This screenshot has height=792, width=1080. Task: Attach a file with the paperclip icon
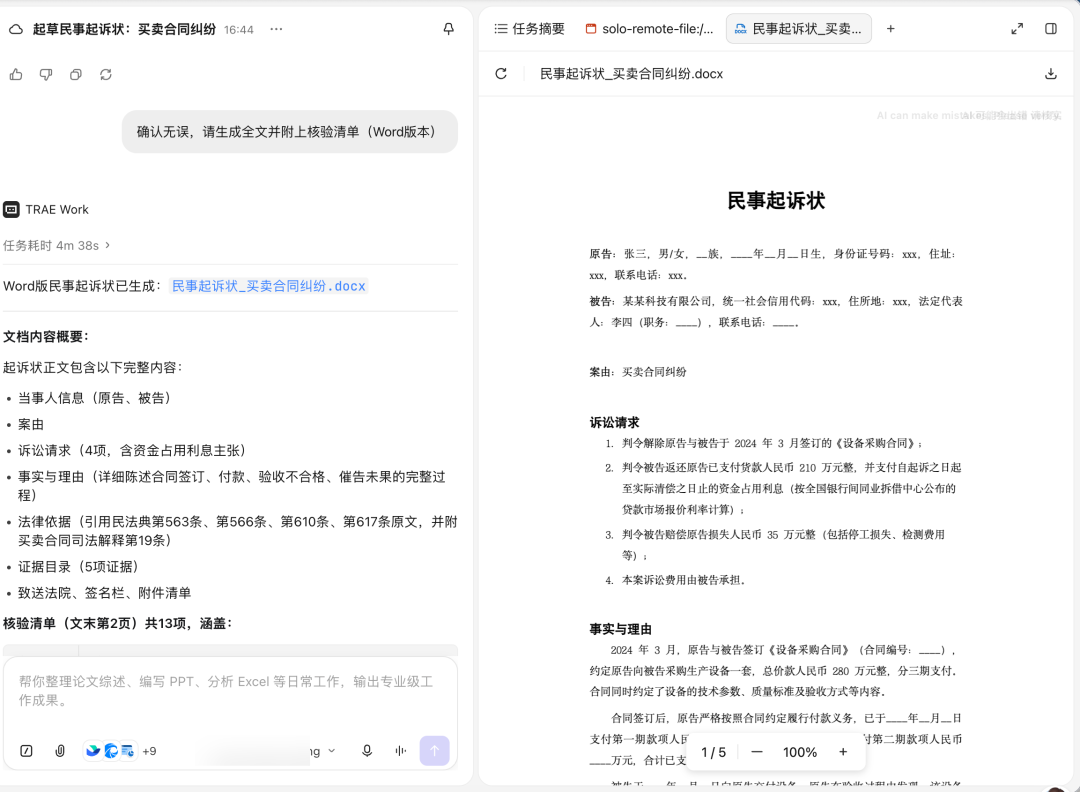pos(60,751)
